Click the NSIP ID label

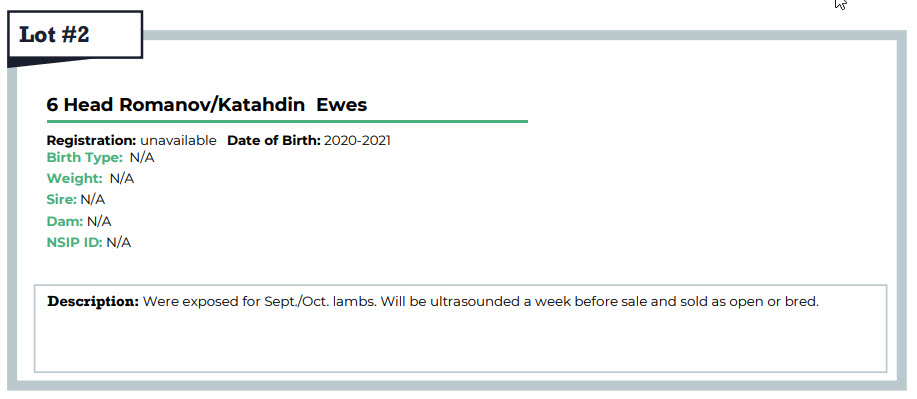click(x=74, y=242)
